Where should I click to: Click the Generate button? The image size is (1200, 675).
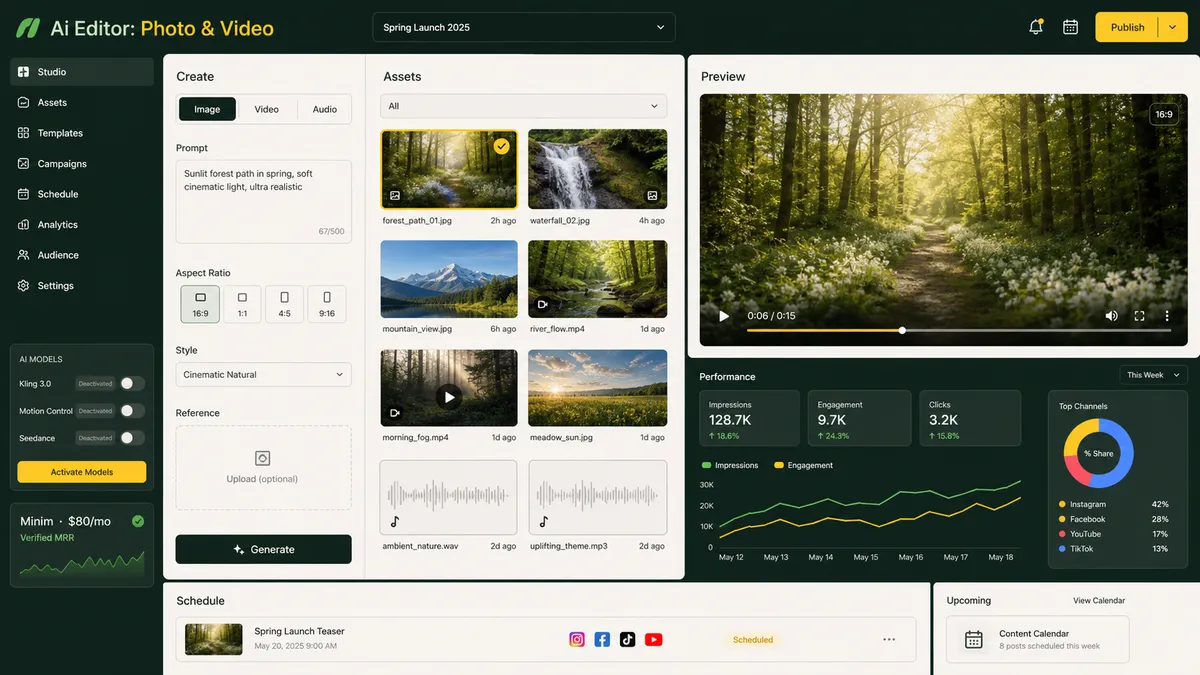(263, 549)
